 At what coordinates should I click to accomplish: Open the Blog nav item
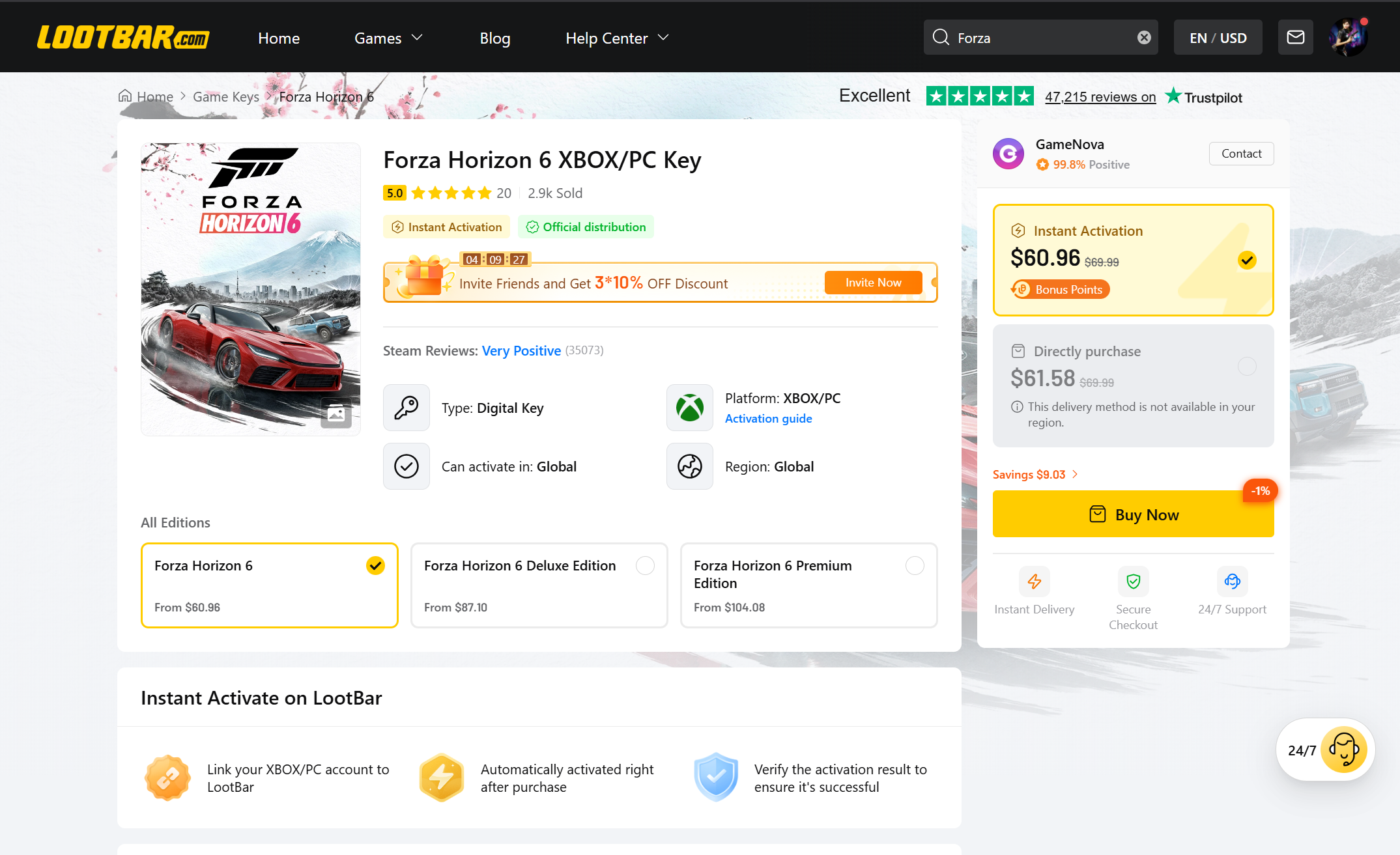pyautogui.click(x=495, y=38)
